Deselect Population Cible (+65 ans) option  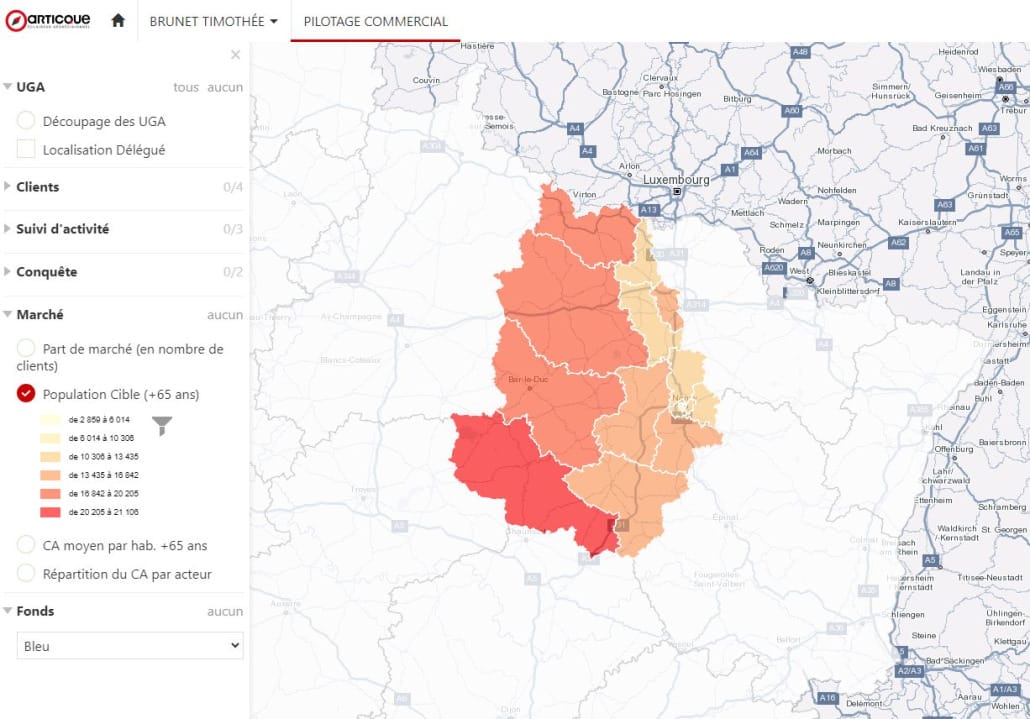pyautogui.click(x=26, y=394)
